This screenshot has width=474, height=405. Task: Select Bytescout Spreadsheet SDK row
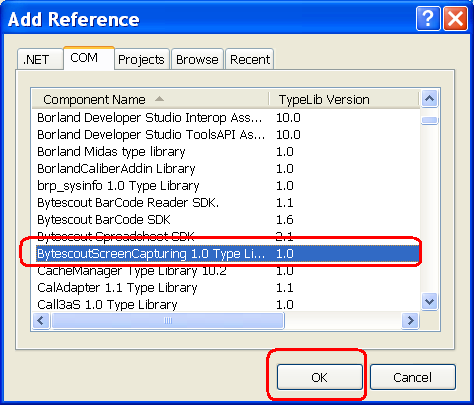coord(227,237)
